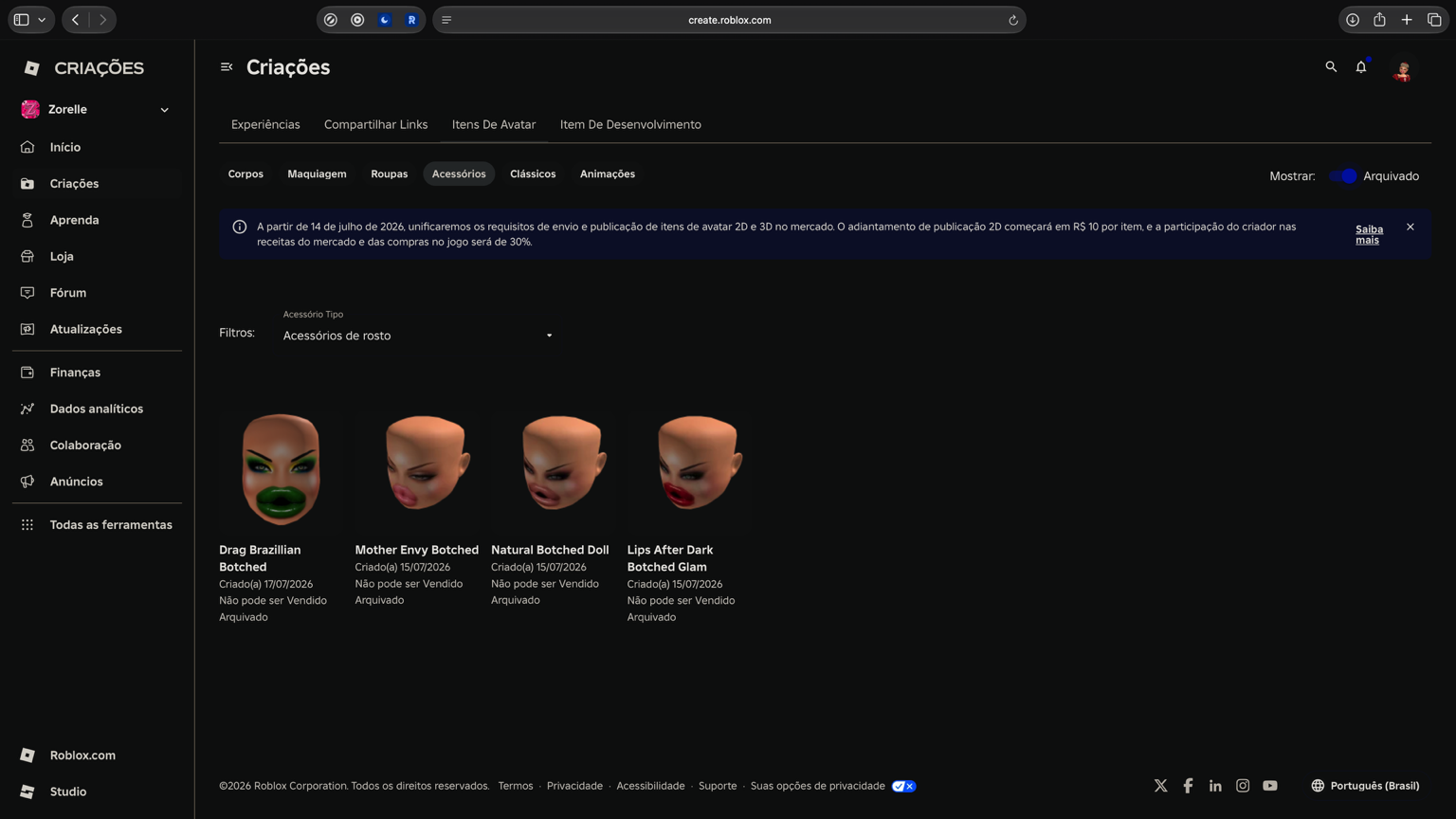1456x819 pixels.
Task: Open notifications with the bell icon
Action: [1361, 67]
